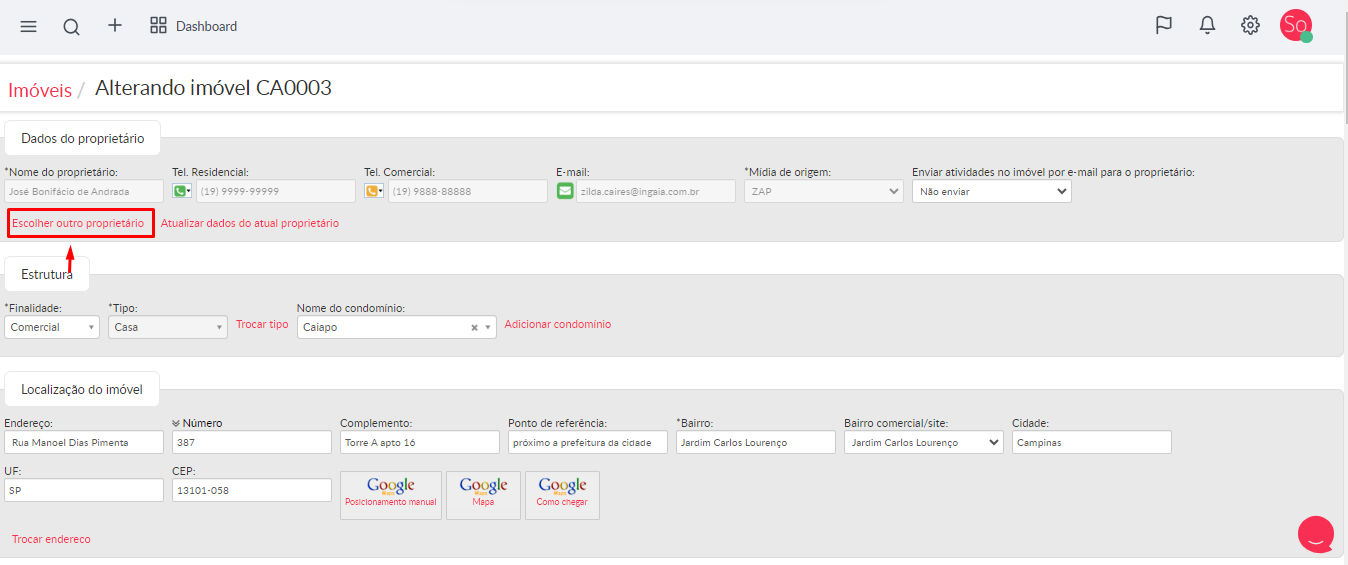The height and width of the screenshot is (565, 1348).
Task: Click the Complemento input field
Action: tap(419, 442)
